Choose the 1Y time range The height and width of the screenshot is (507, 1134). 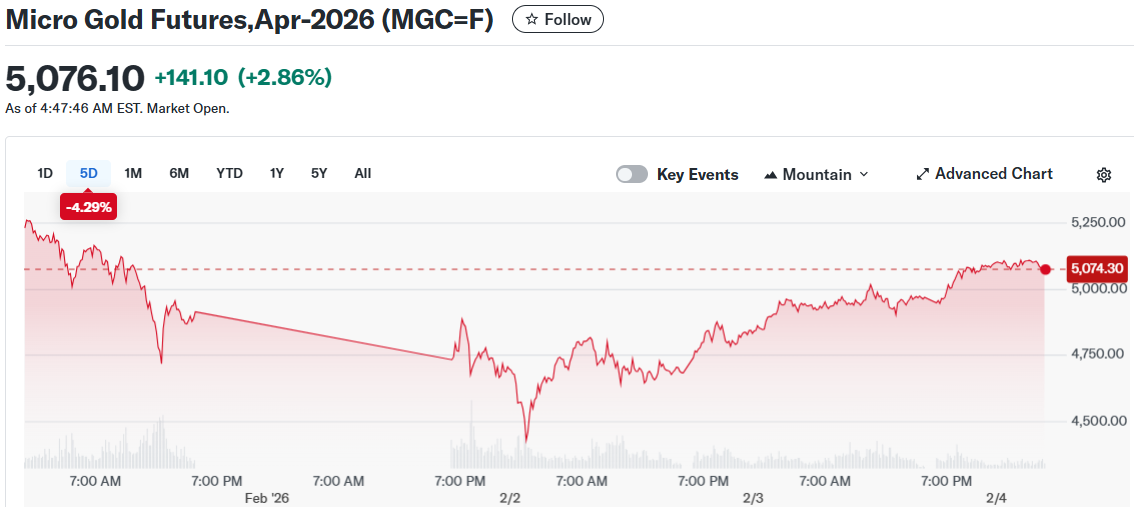pyautogui.click(x=277, y=173)
